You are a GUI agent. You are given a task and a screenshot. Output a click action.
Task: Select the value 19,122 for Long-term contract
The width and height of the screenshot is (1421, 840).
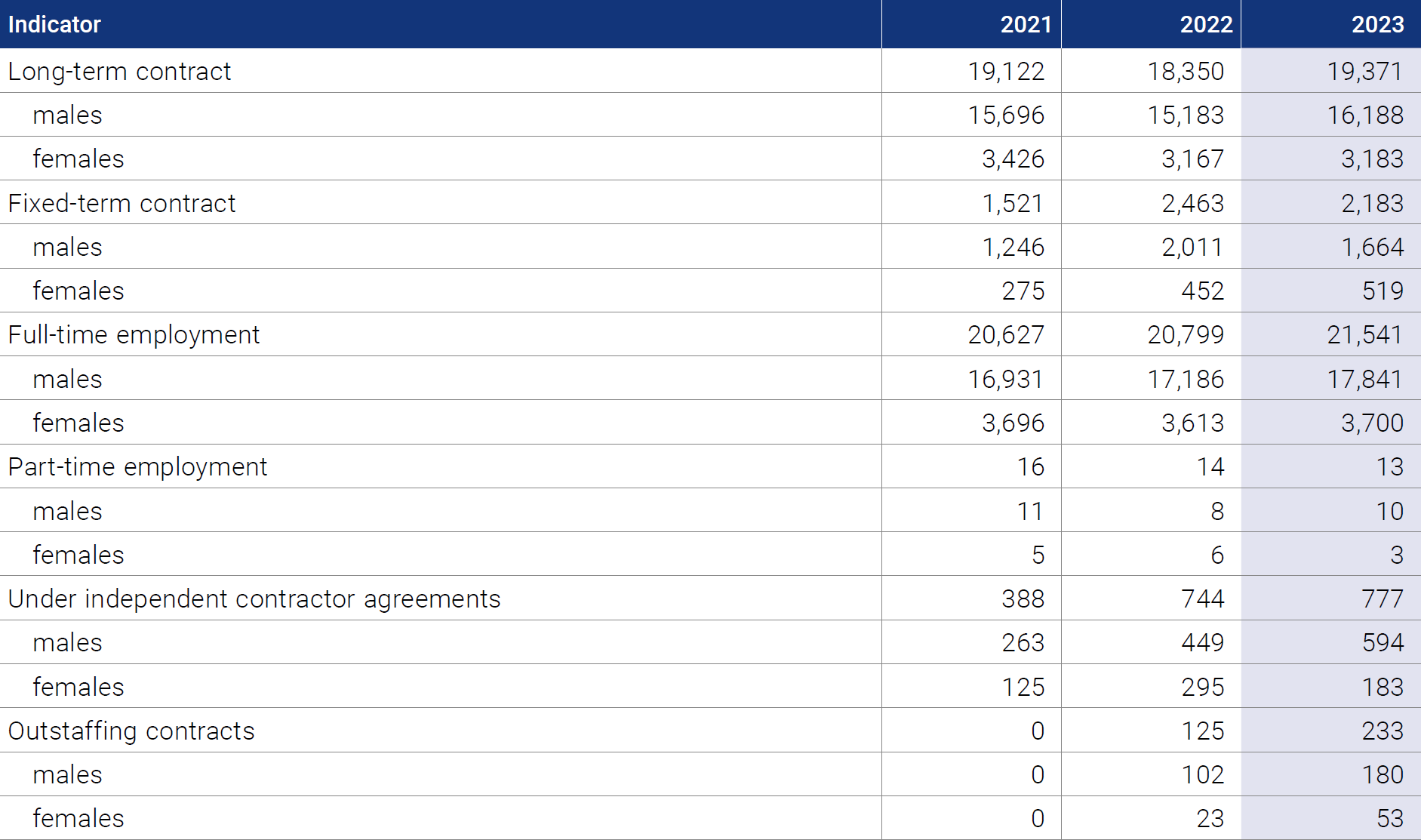click(x=1006, y=71)
